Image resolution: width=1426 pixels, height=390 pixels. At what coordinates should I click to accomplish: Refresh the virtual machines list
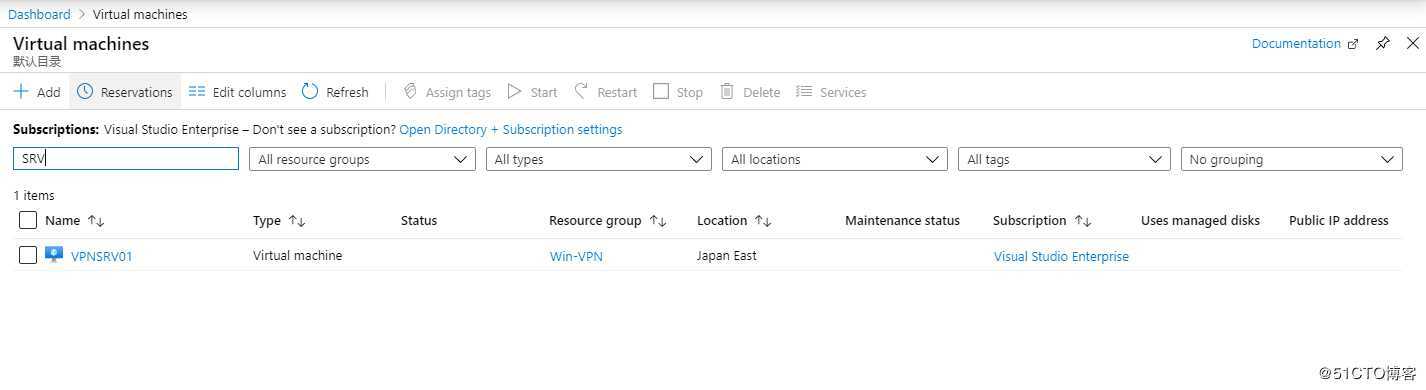(335, 92)
